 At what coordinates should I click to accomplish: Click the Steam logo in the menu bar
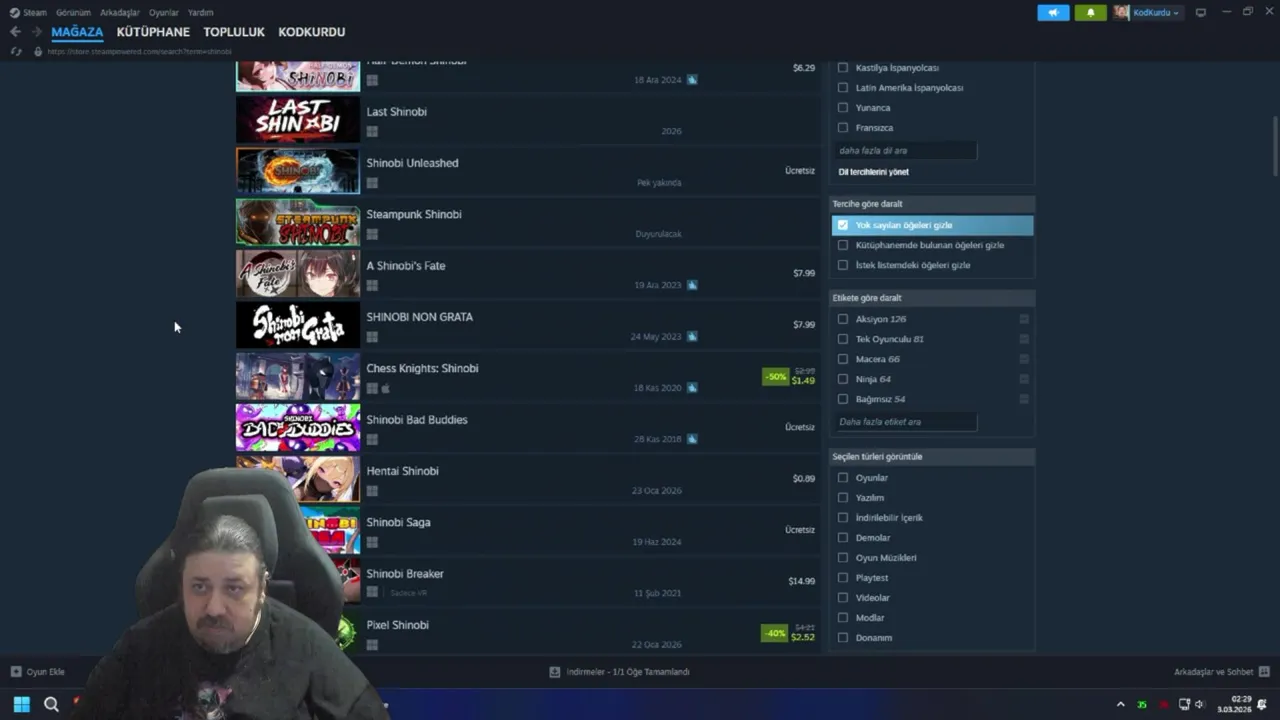pyautogui.click(x=14, y=13)
